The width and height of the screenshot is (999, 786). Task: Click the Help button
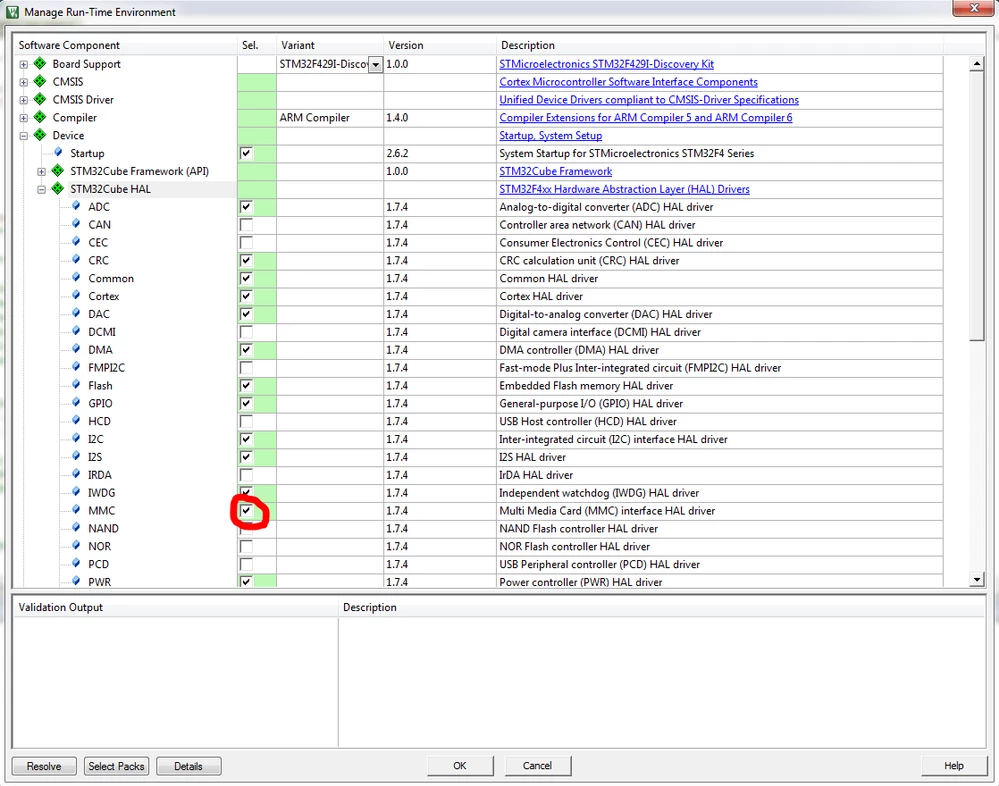954,766
